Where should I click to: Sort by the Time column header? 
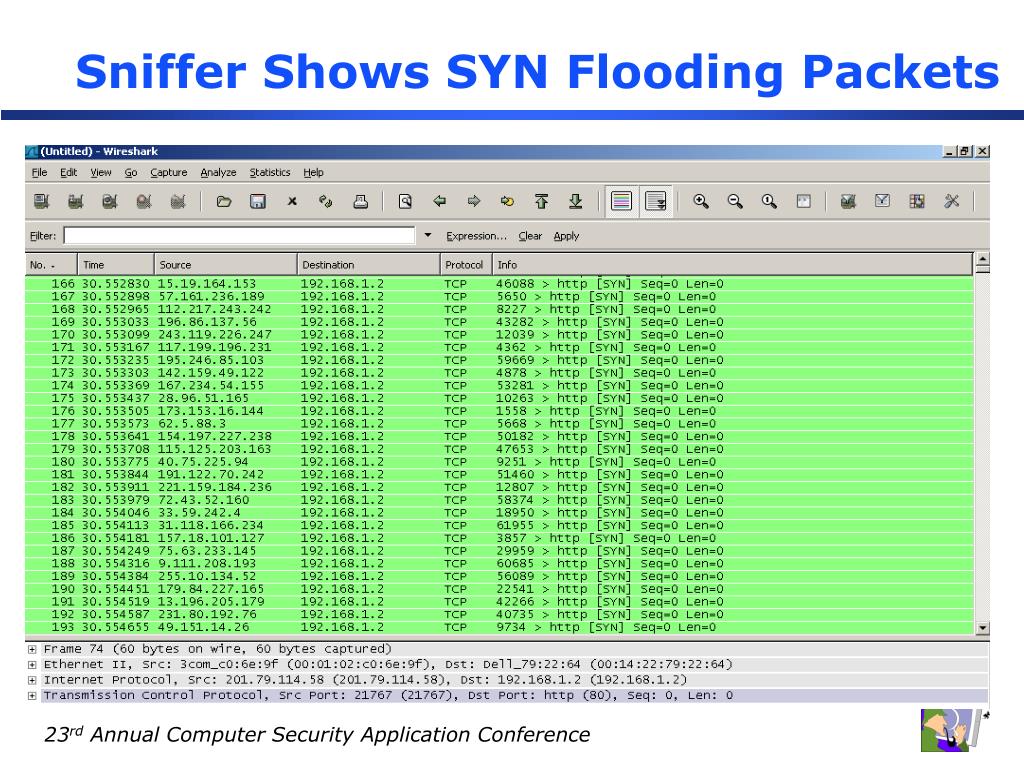pos(116,264)
